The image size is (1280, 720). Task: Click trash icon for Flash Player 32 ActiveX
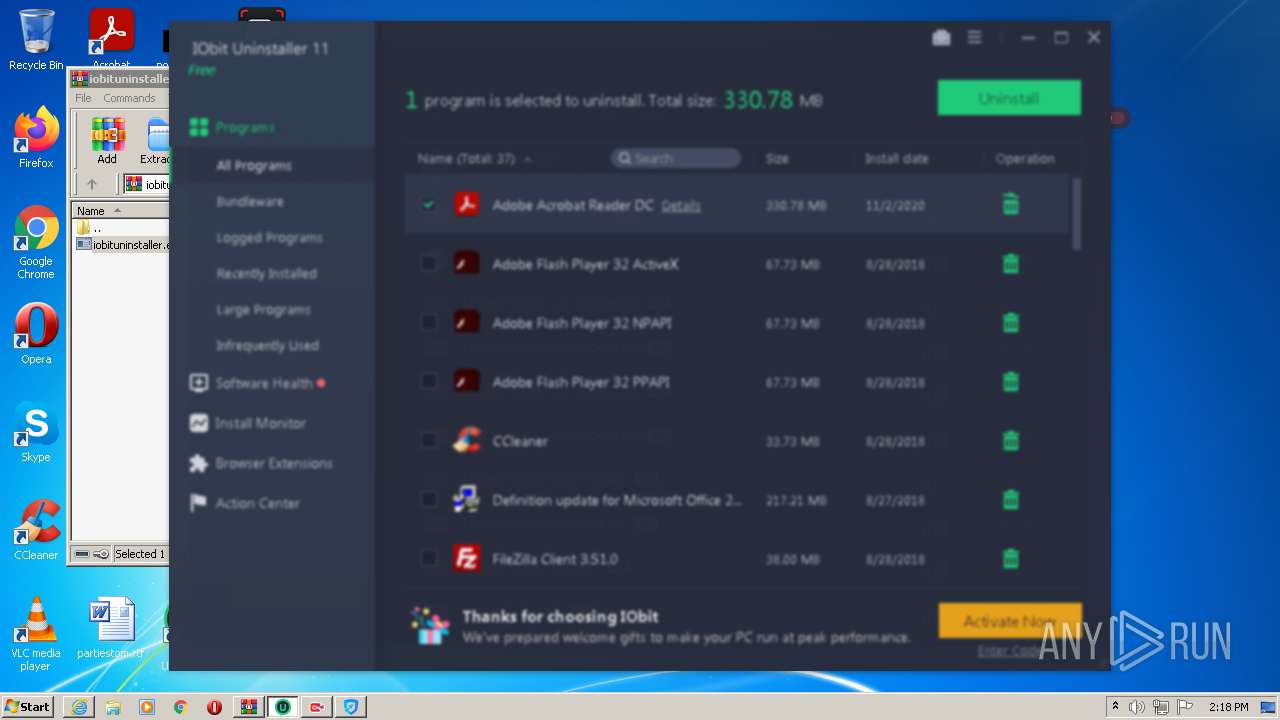tap(1010, 264)
